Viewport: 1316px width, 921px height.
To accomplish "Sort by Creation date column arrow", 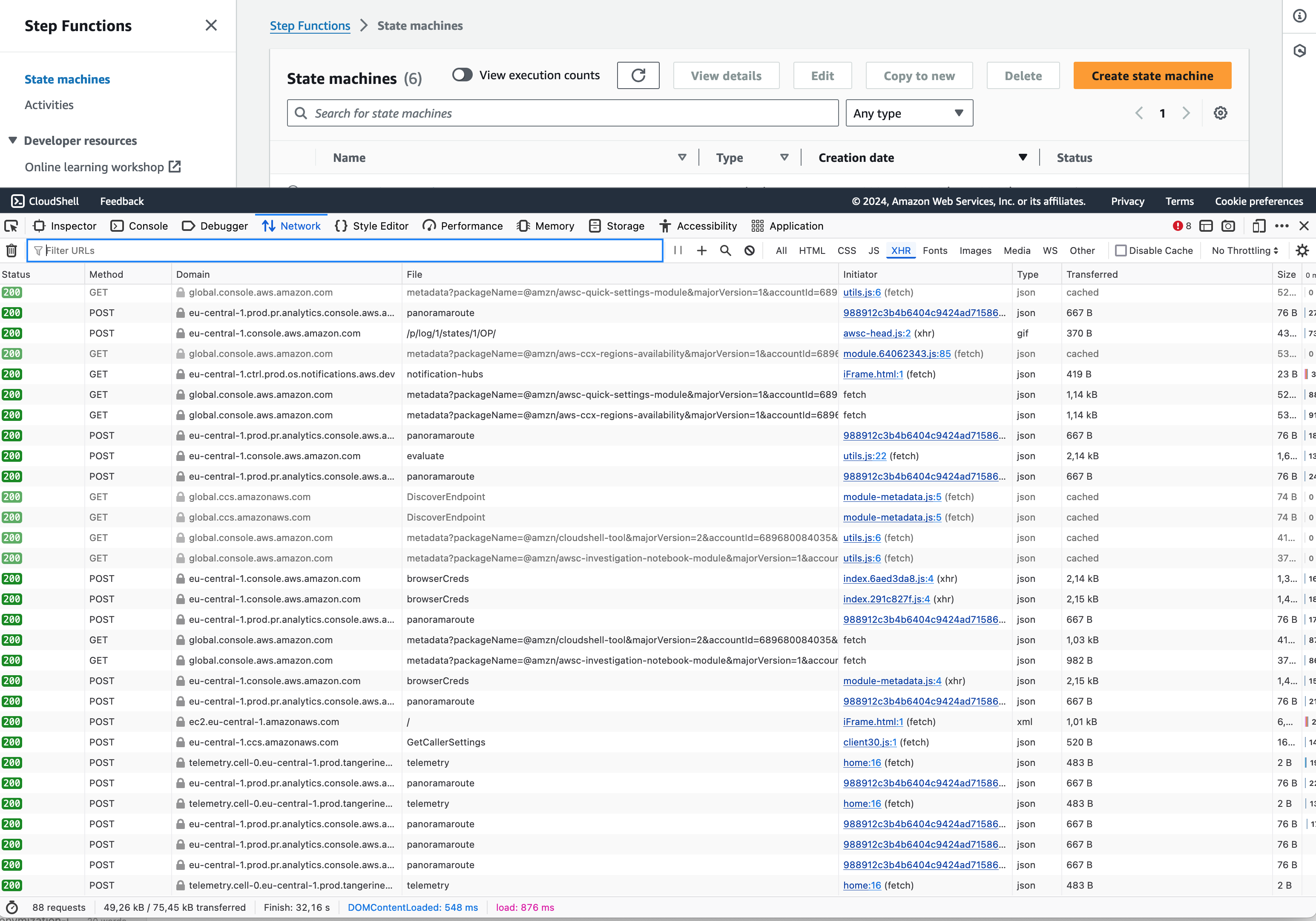I will tap(1023, 157).
